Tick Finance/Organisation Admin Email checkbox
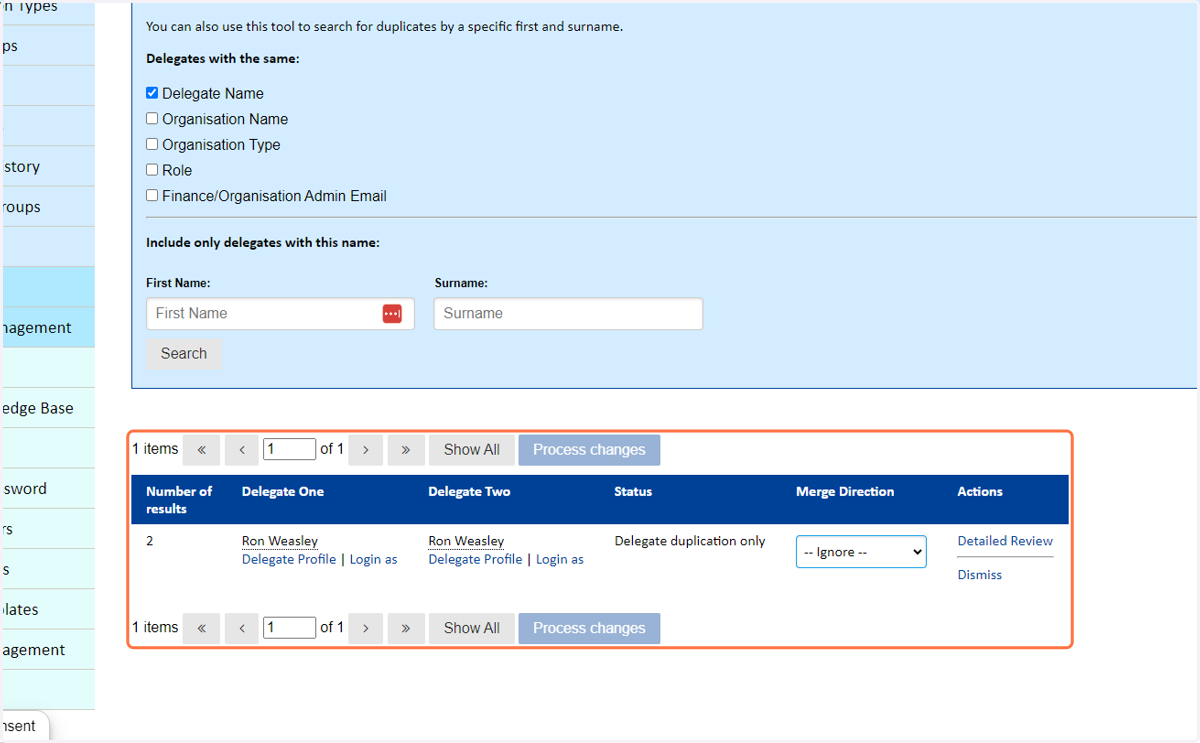 click(152, 196)
